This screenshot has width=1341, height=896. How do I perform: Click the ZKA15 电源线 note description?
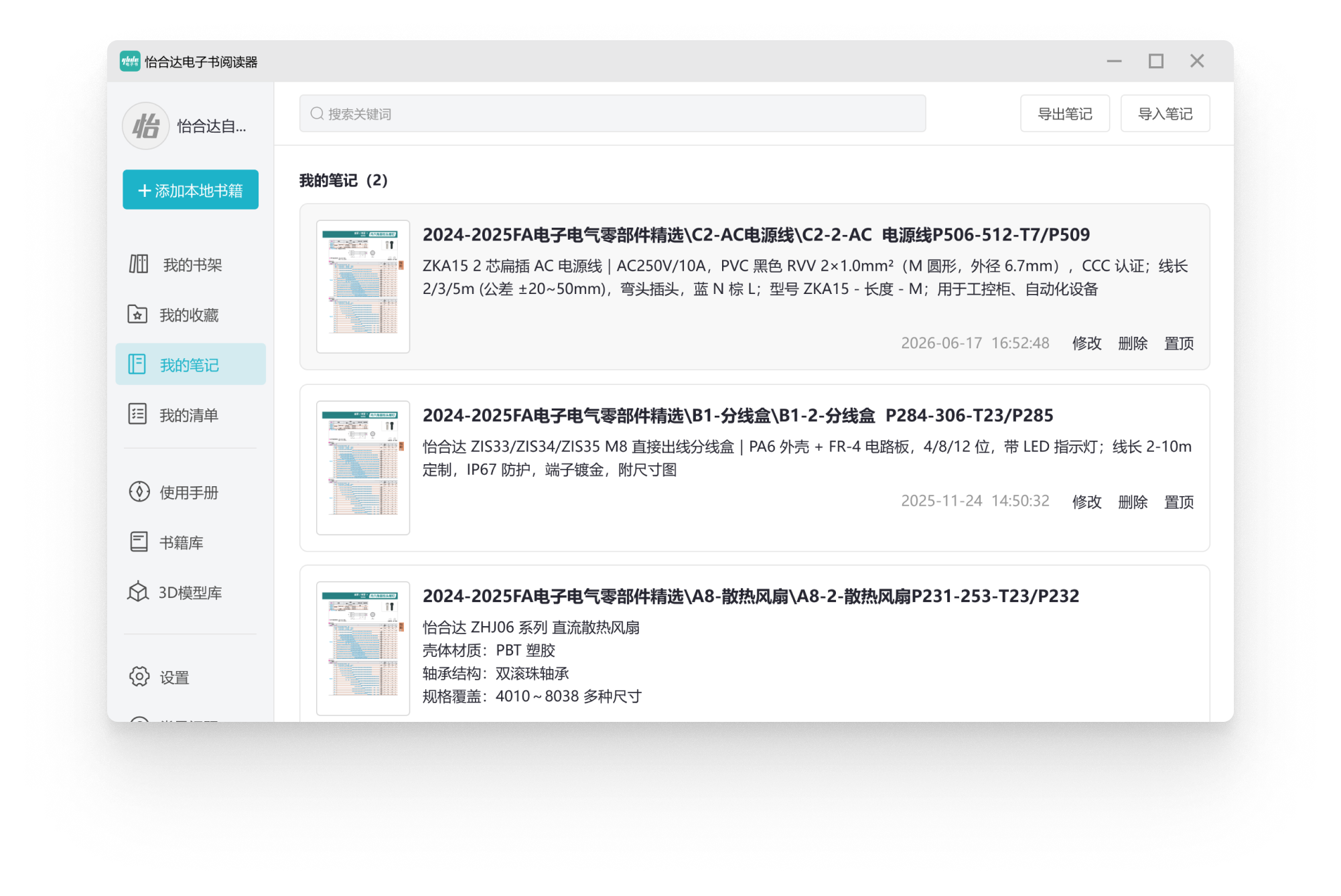click(806, 277)
